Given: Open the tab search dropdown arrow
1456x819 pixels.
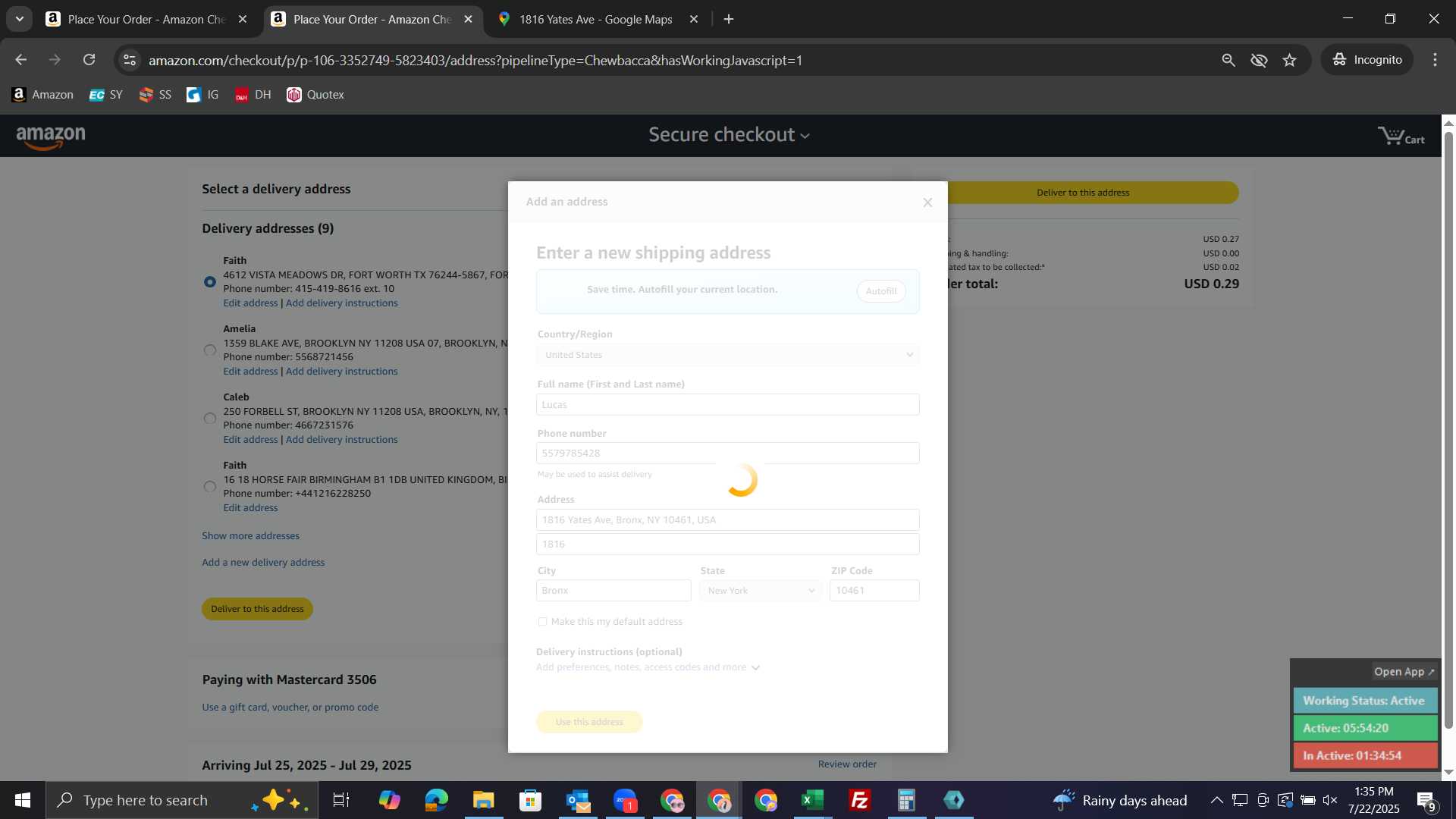Looking at the screenshot, I should (19, 19).
